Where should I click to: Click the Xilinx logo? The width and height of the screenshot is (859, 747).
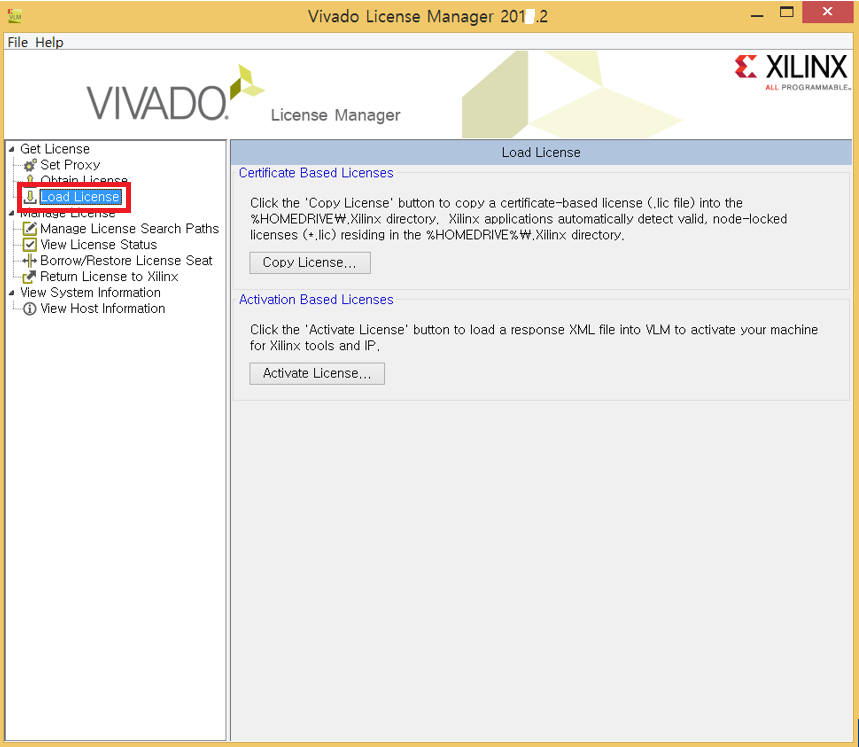[x=792, y=72]
